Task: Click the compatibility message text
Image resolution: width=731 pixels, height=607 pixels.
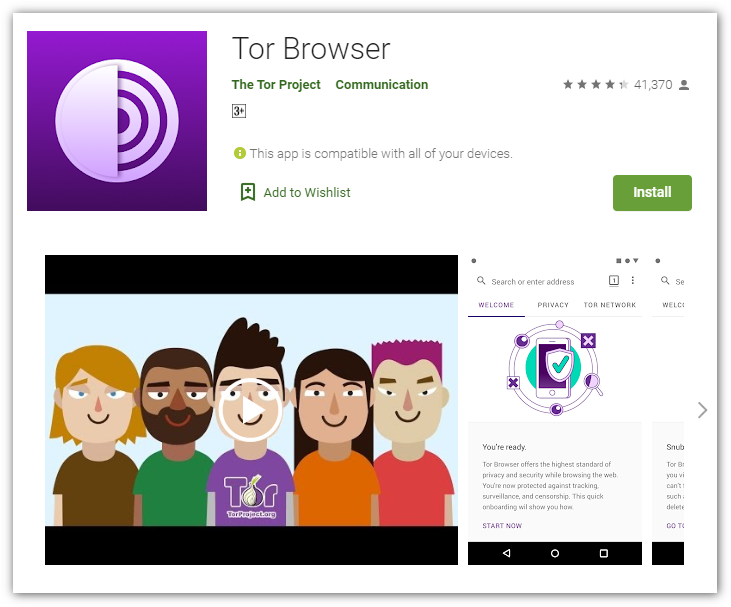Action: tap(381, 153)
